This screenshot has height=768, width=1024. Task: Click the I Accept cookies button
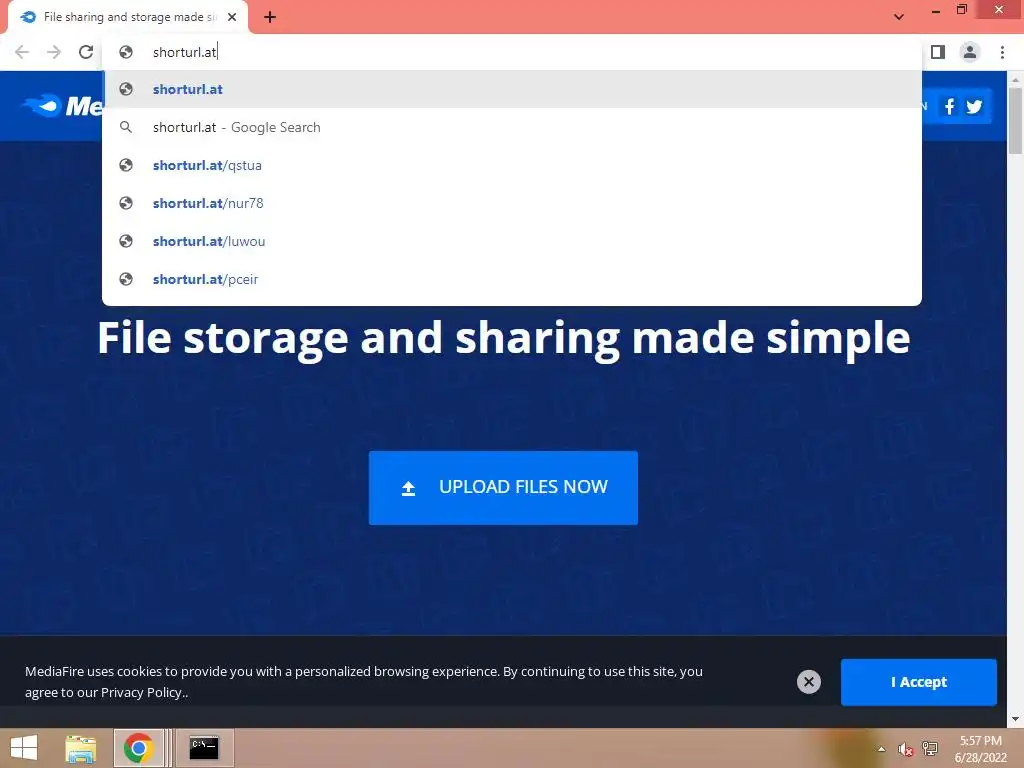[918, 682]
